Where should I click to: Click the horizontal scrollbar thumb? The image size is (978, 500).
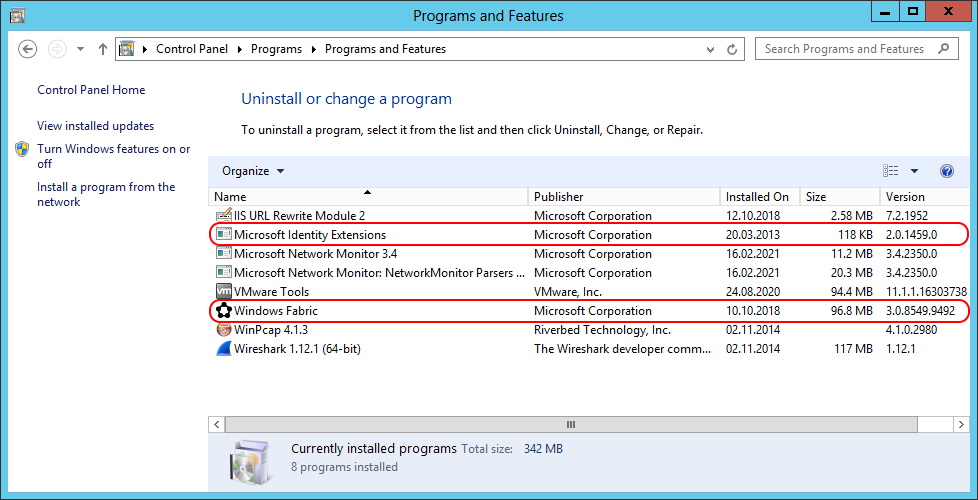click(571, 425)
